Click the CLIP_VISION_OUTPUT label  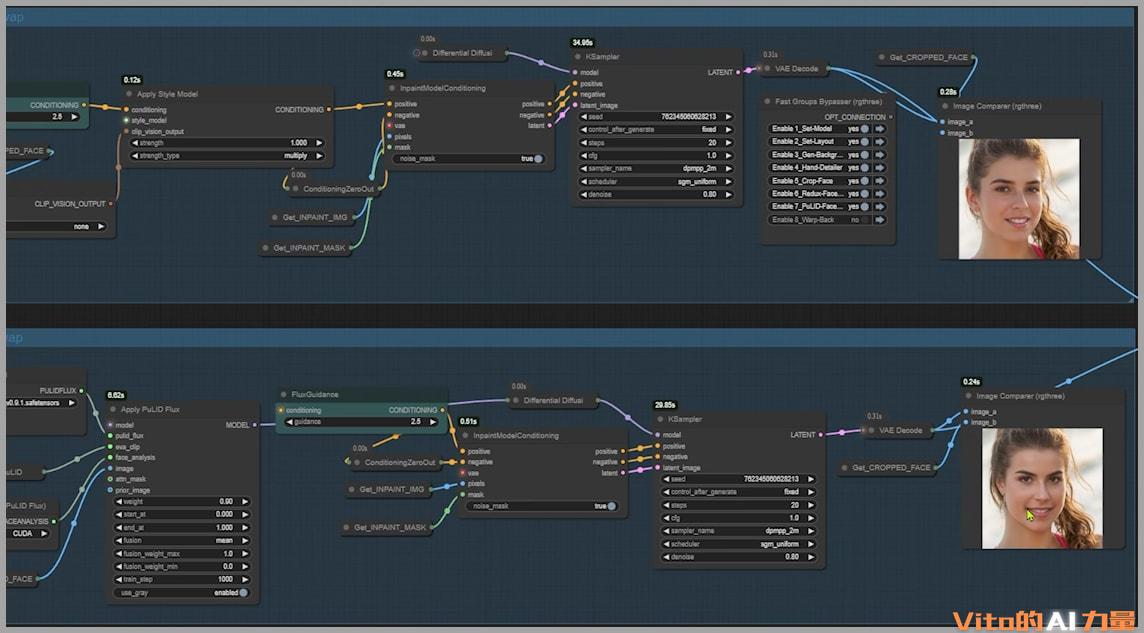tap(70, 204)
